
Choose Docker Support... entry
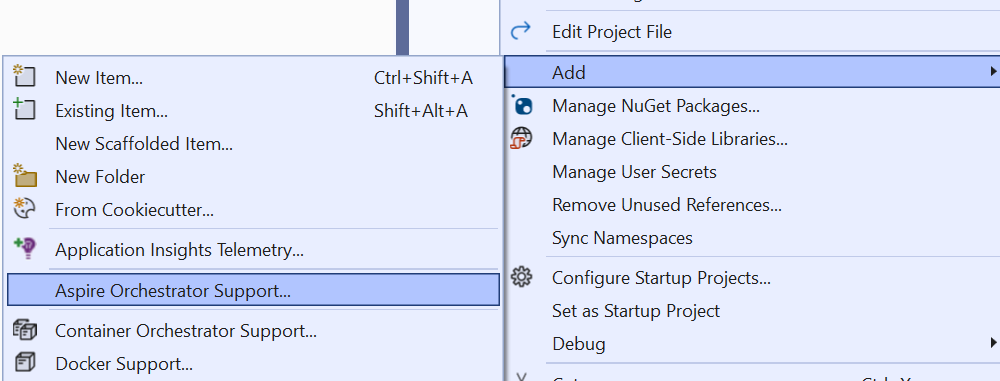click(253, 364)
